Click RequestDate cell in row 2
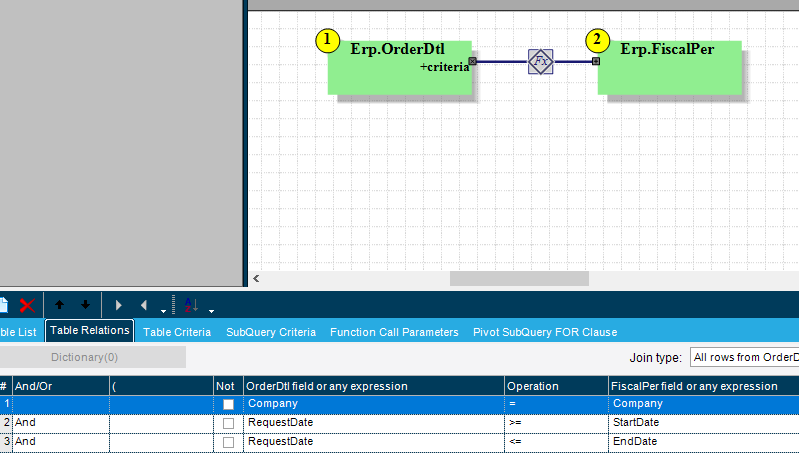This screenshot has height=457, width=799. (374, 423)
